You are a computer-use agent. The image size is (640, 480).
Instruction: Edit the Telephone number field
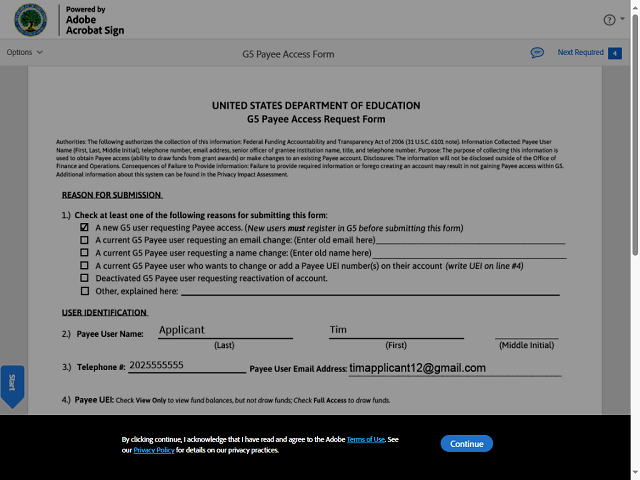tap(187, 365)
